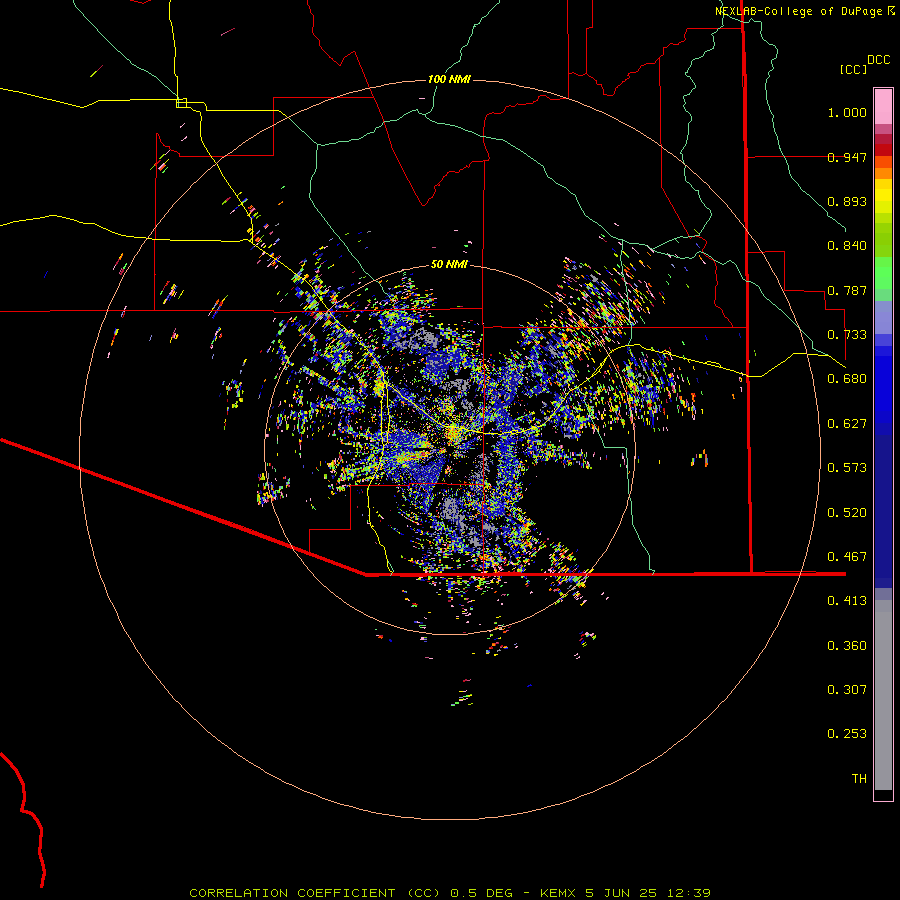Screen dimensions: 900x900
Task: Click the pink segment of the color bar
Action: [x=883, y=107]
